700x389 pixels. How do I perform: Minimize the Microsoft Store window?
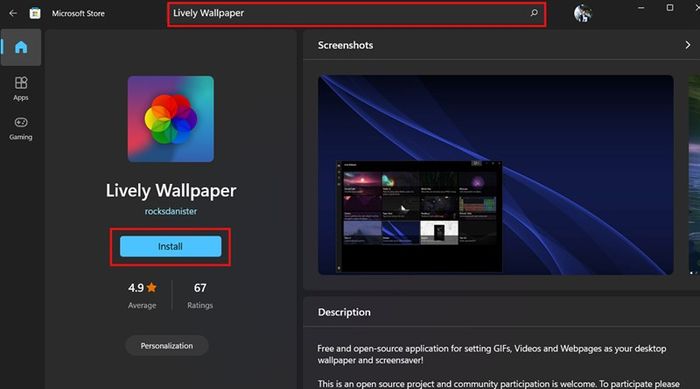(641, 8)
